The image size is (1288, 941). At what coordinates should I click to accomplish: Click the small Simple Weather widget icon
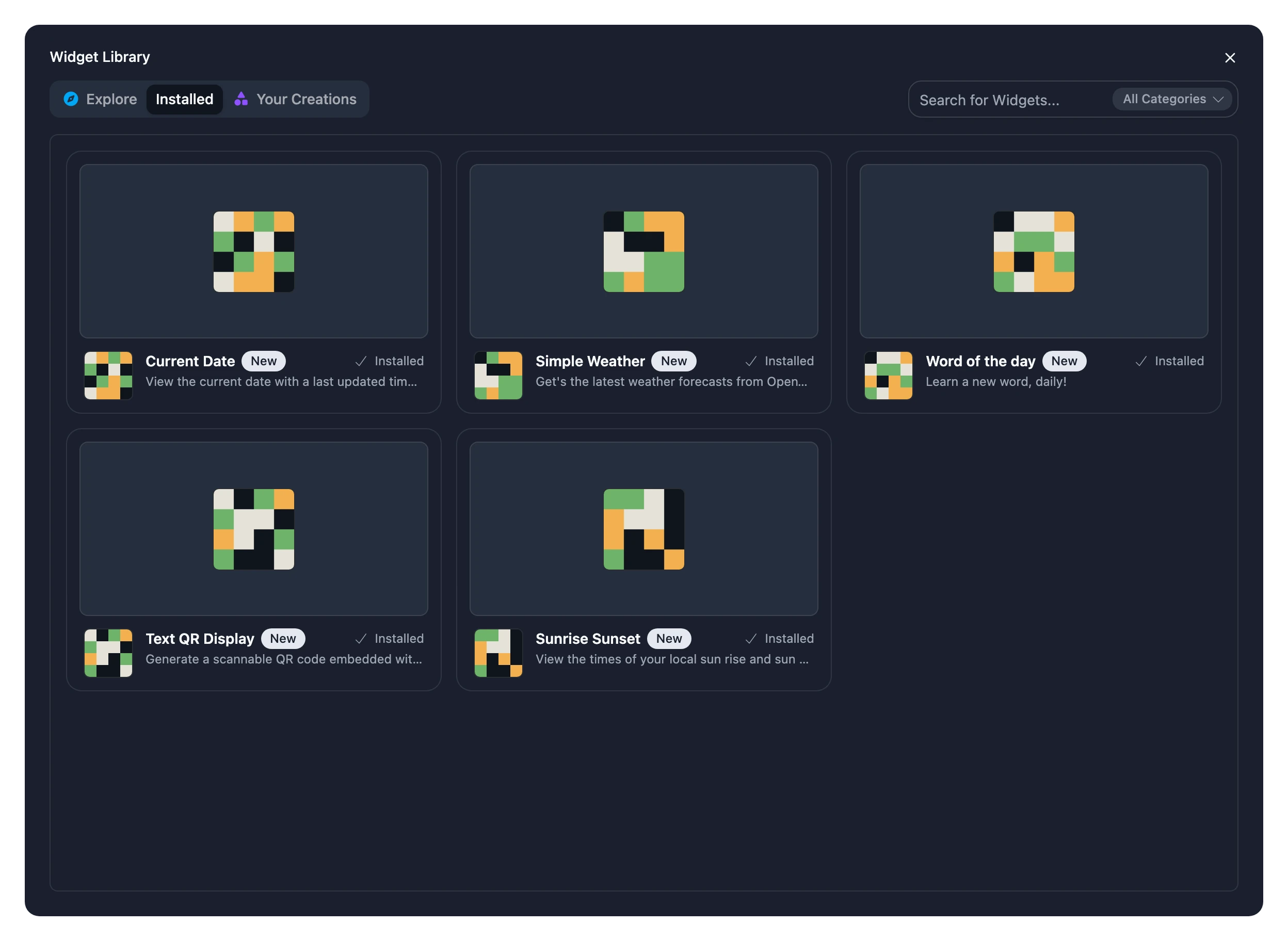coord(498,376)
